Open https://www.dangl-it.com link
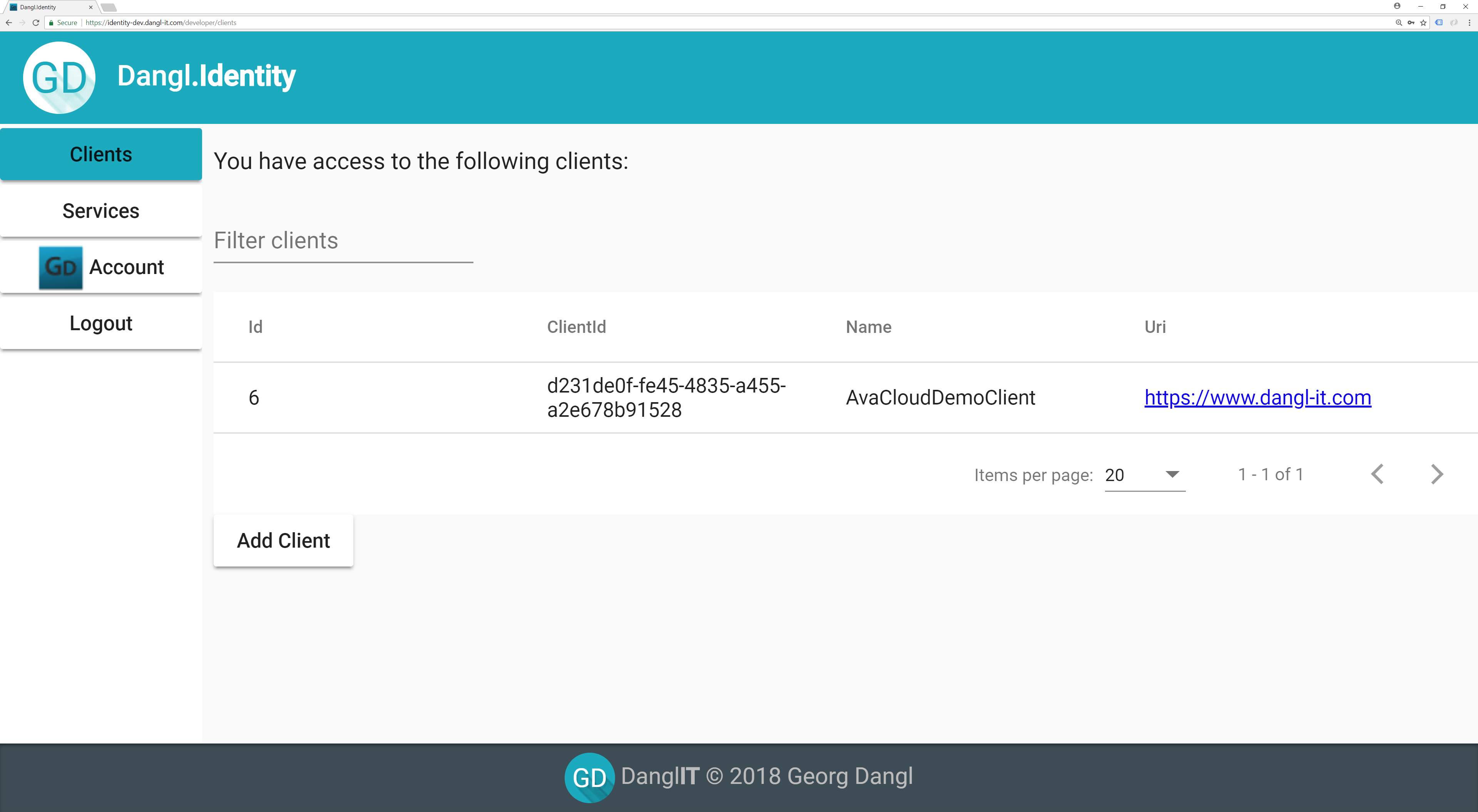The width and height of the screenshot is (1478, 812). [x=1258, y=397]
